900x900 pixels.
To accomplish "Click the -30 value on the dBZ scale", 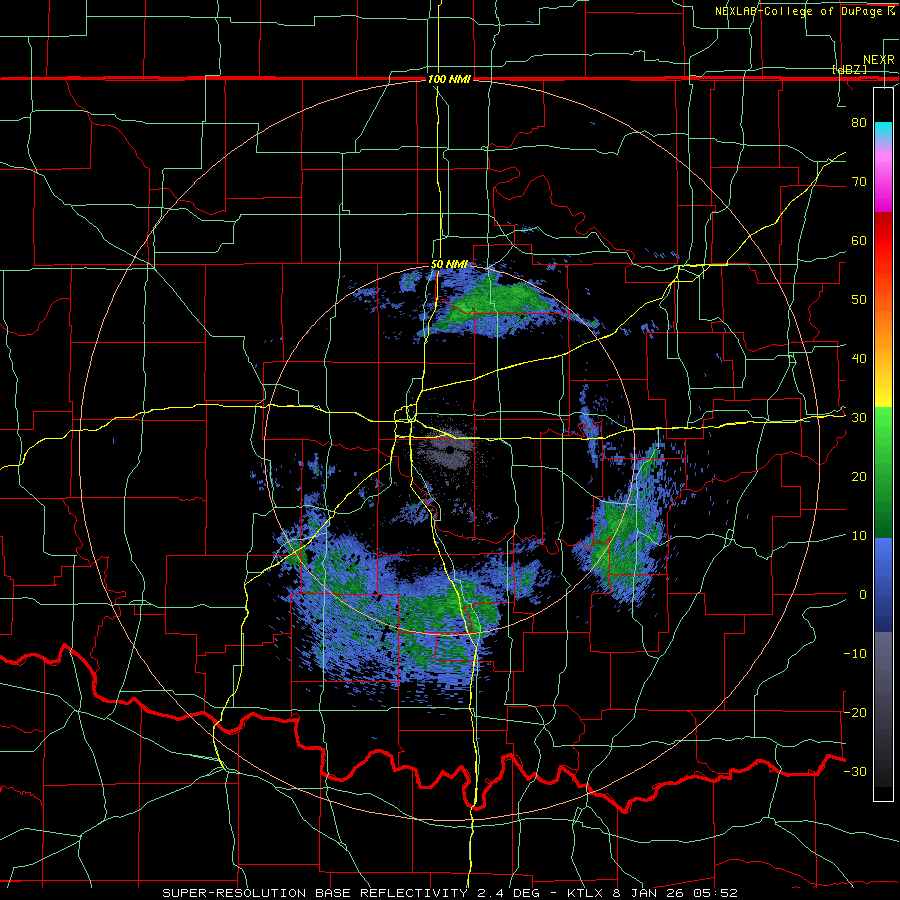I will [855, 771].
